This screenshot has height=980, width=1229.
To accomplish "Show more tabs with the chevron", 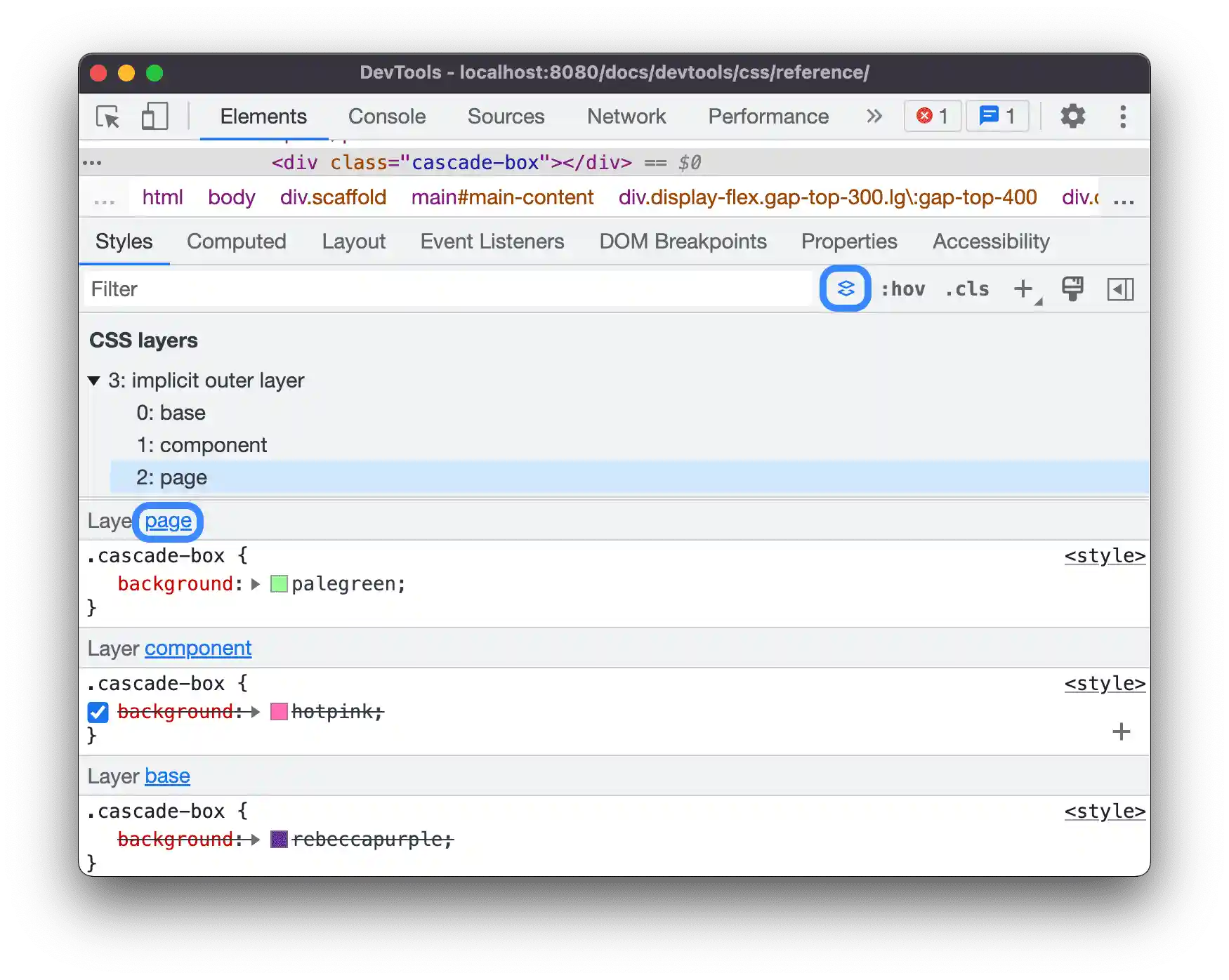I will click(874, 117).
